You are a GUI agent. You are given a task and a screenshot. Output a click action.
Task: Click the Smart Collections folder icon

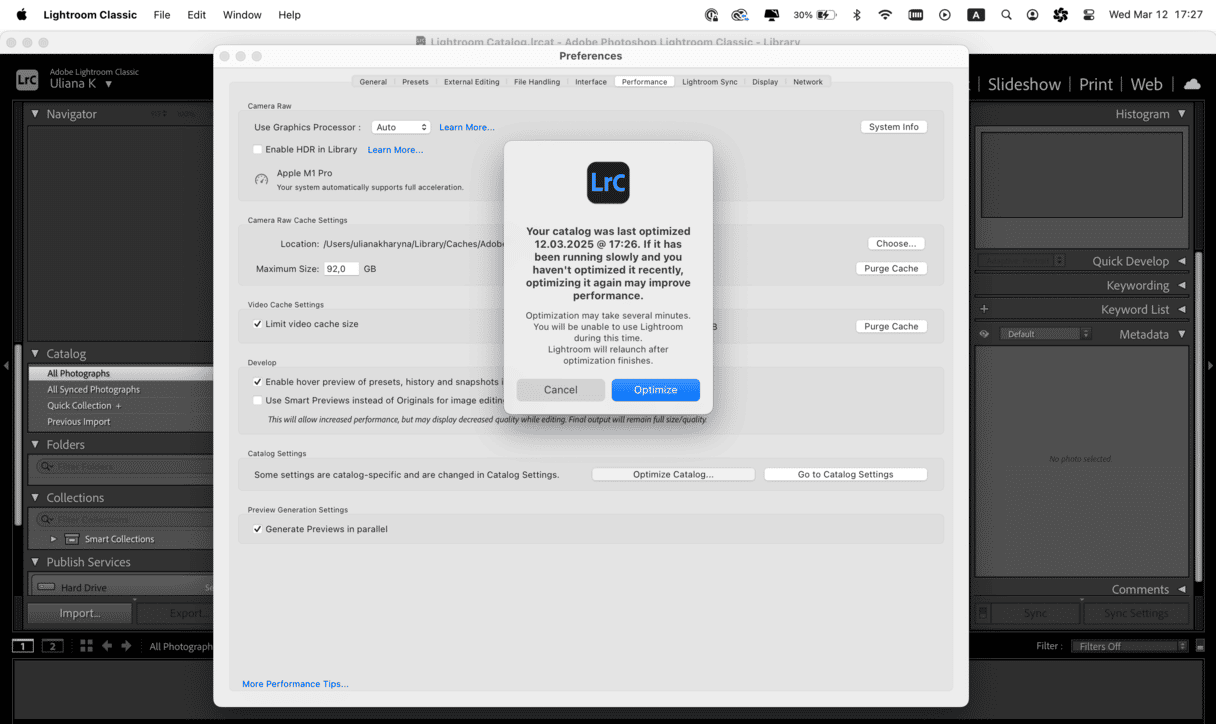coord(72,539)
